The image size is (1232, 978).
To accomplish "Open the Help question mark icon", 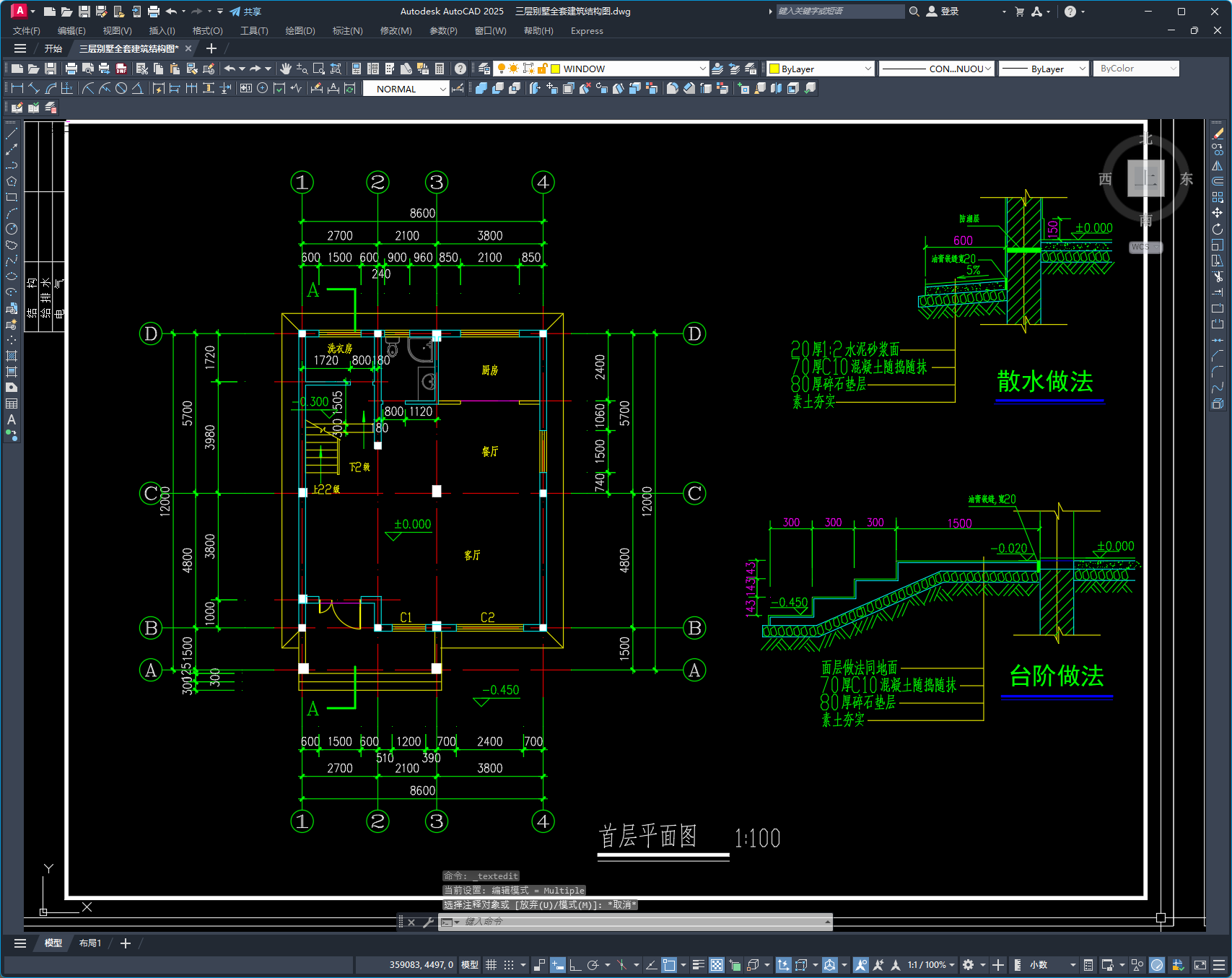I will pyautogui.click(x=460, y=69).
